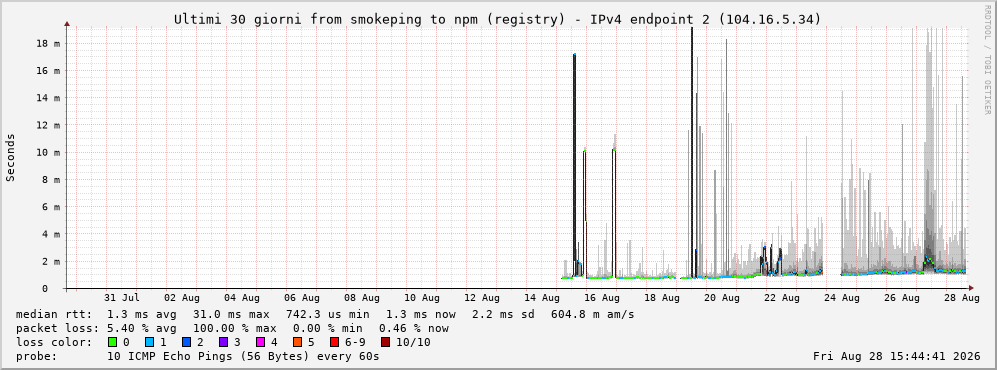Click the timestamp Fri Aug 28 15:44:41 2026

click(897, 356)
